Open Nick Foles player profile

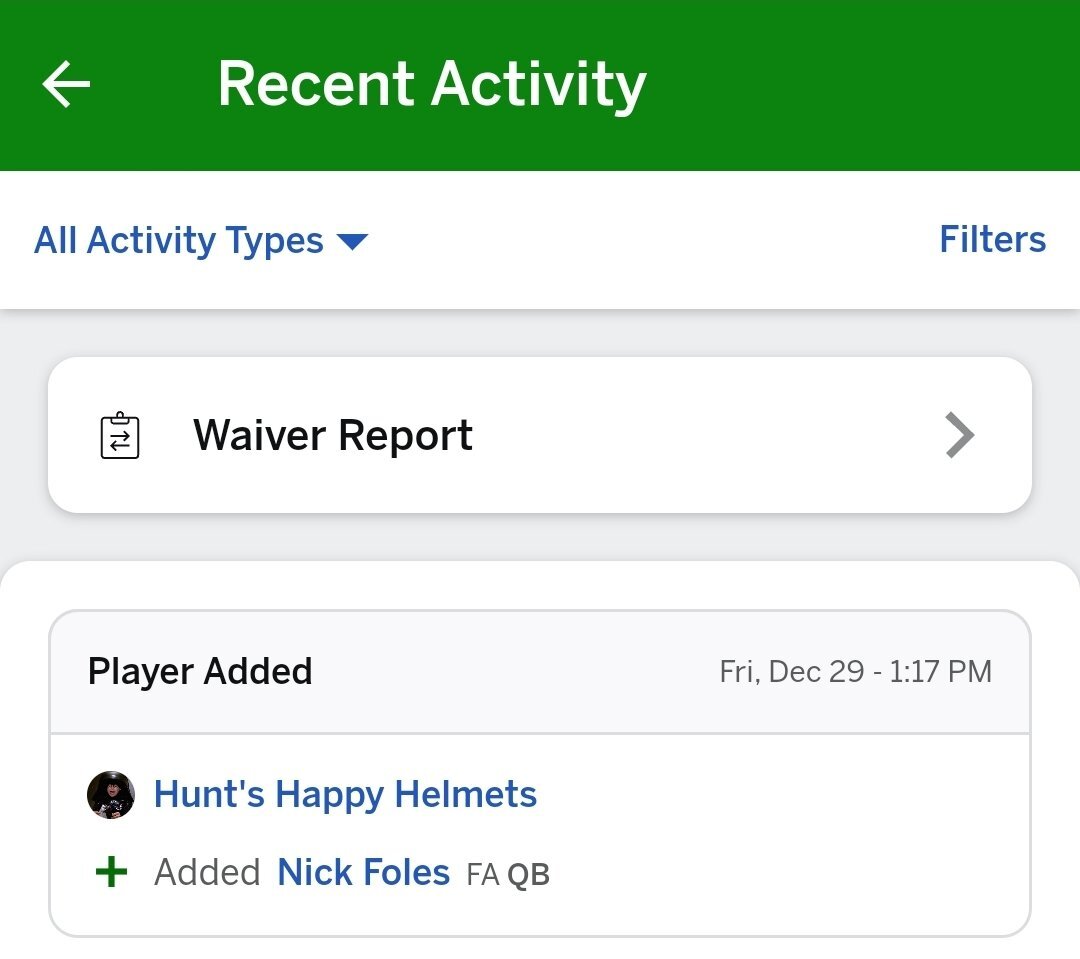click(364, 872)
